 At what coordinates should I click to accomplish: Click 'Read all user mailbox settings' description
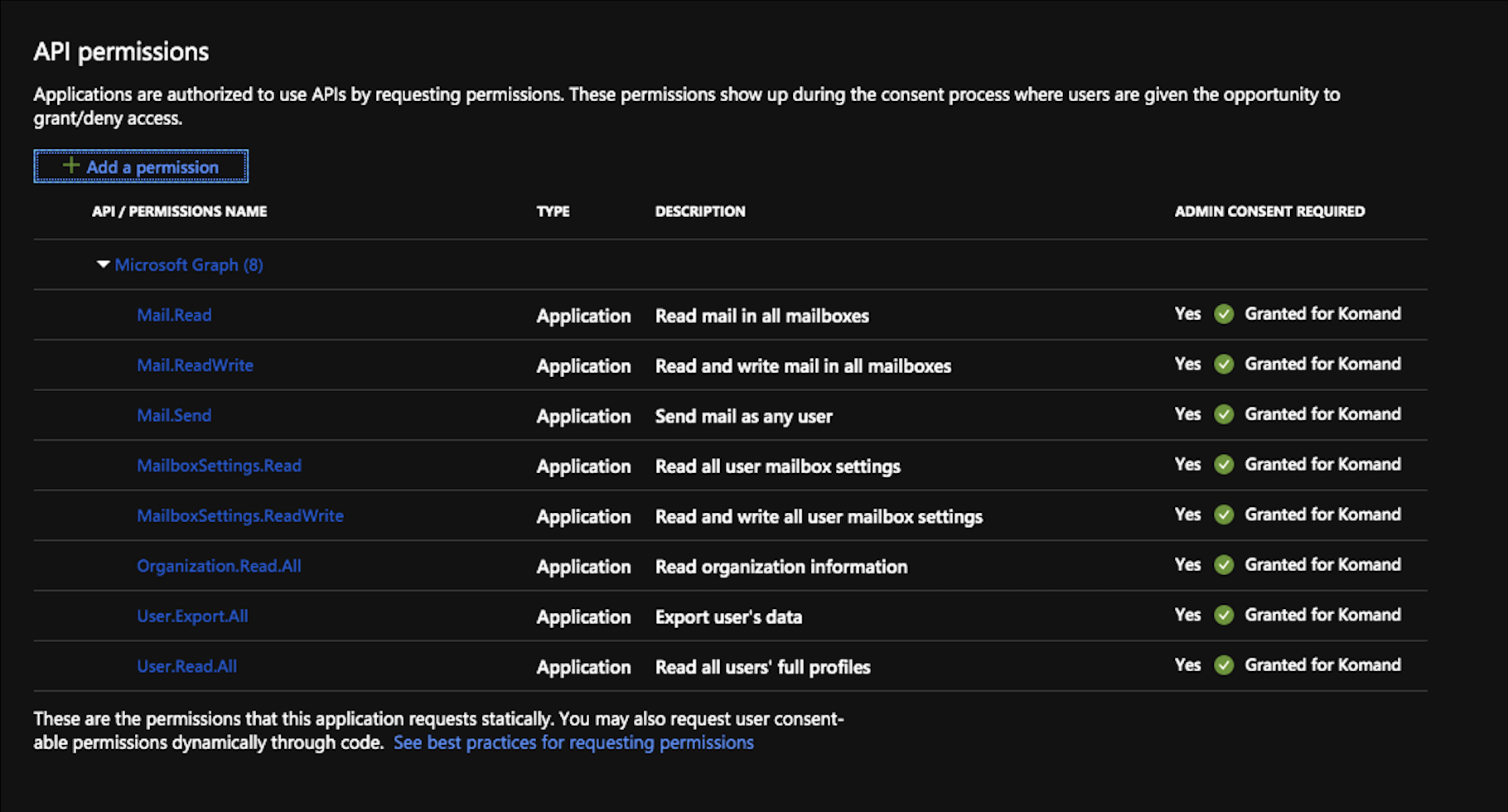click(x=778, y=466)
